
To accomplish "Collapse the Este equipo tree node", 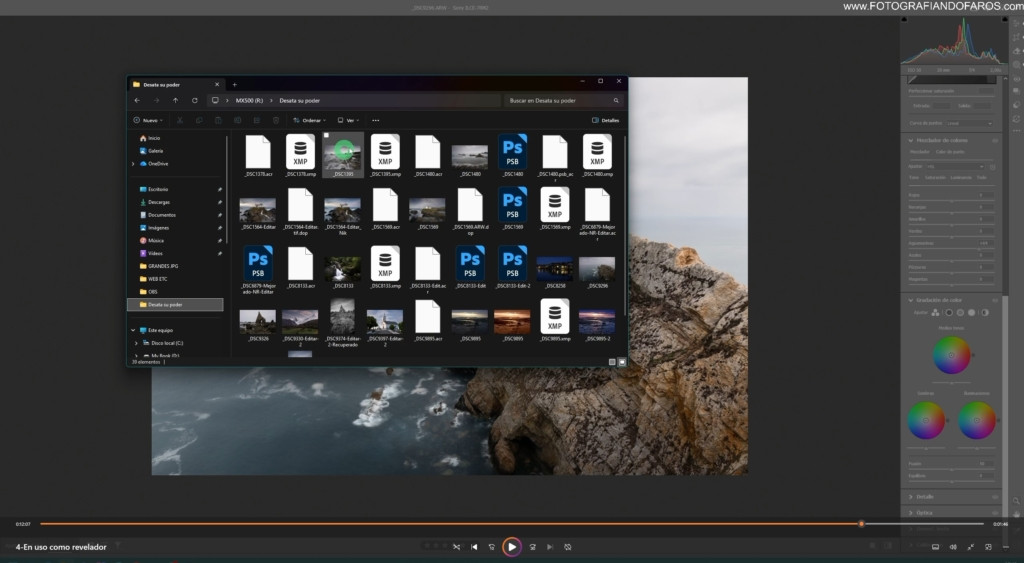I will pos(133,330).
